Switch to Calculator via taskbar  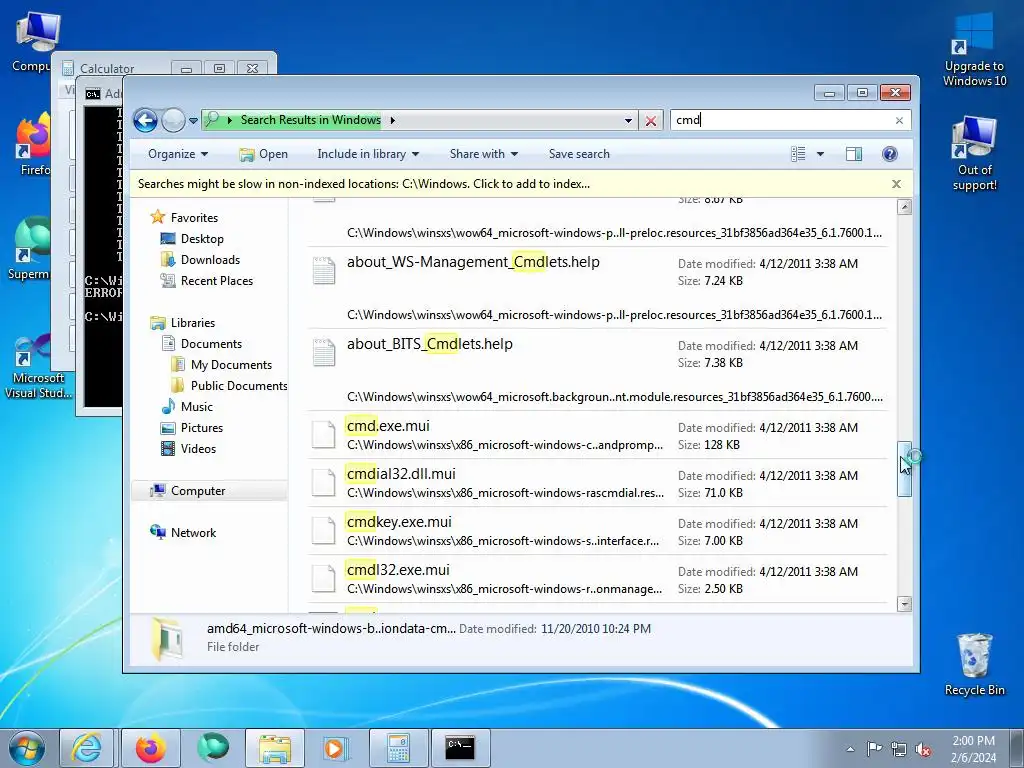coord(398,748)
